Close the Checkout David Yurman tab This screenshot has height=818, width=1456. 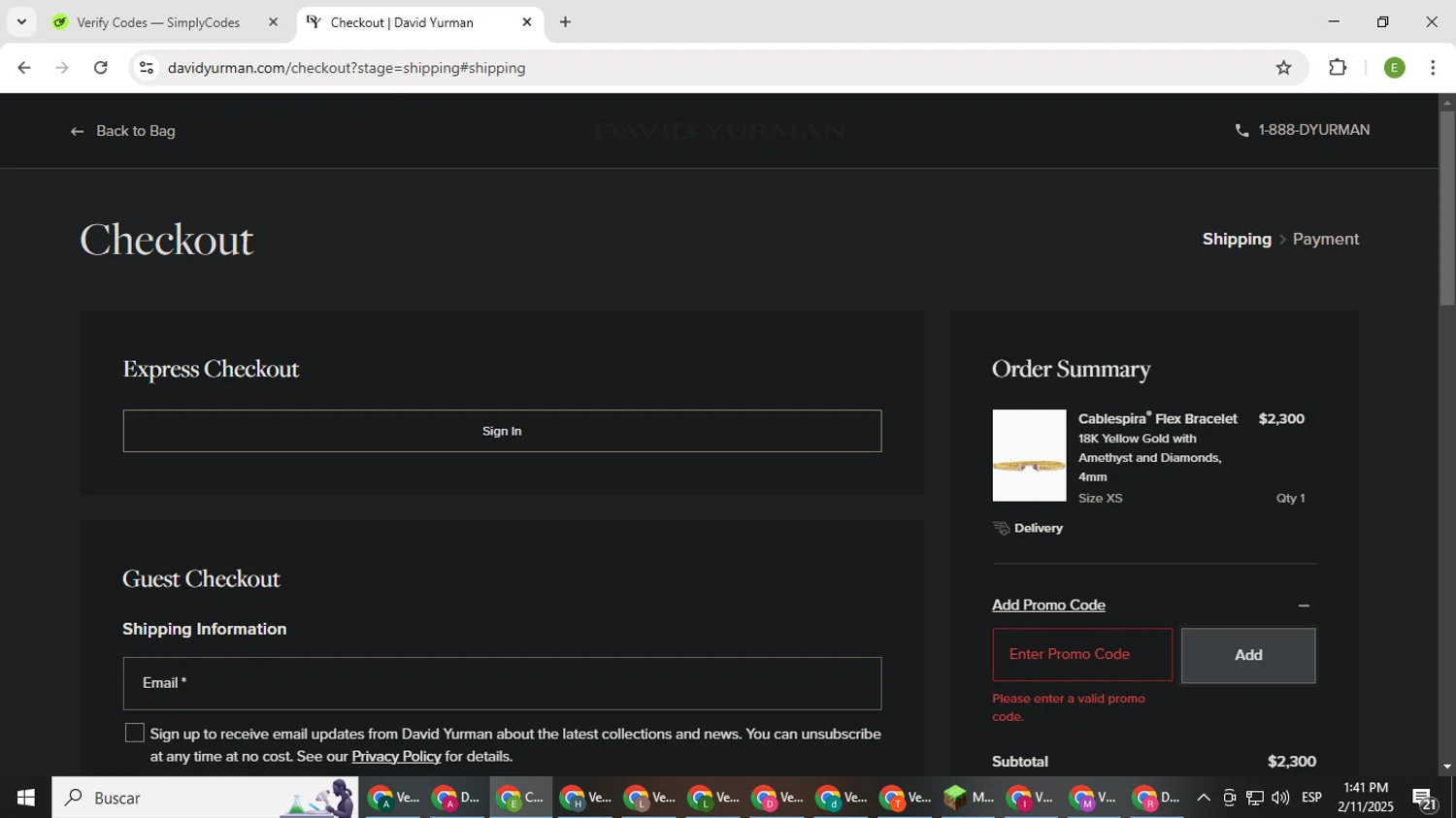click(527, 21)
